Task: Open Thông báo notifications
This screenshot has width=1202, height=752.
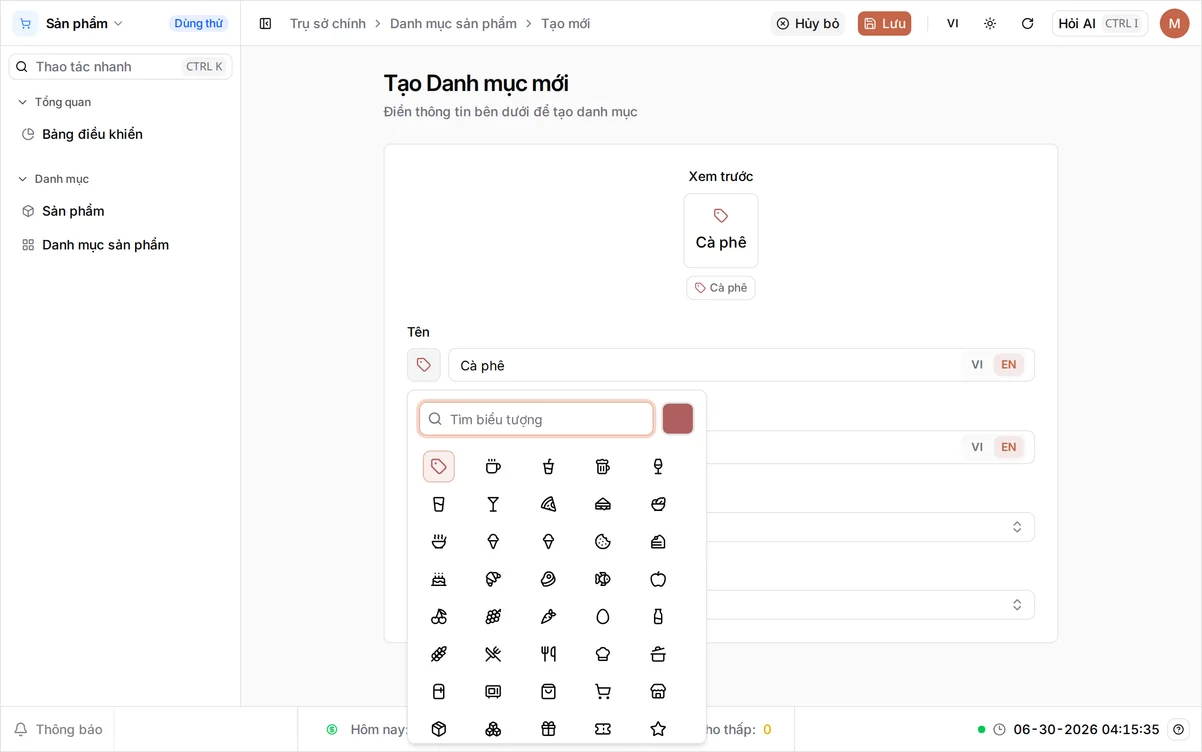Action: [58, 729]
